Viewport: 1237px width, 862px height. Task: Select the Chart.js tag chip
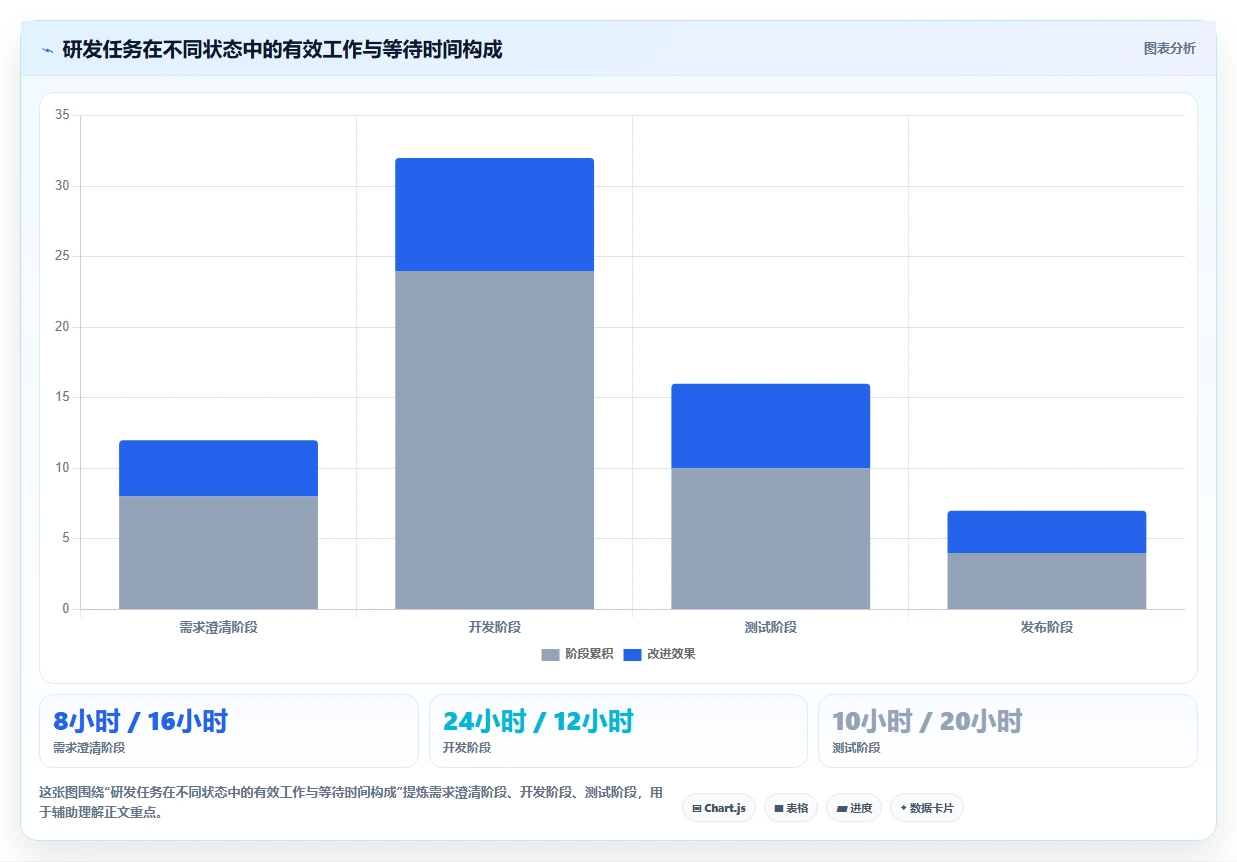719,808
